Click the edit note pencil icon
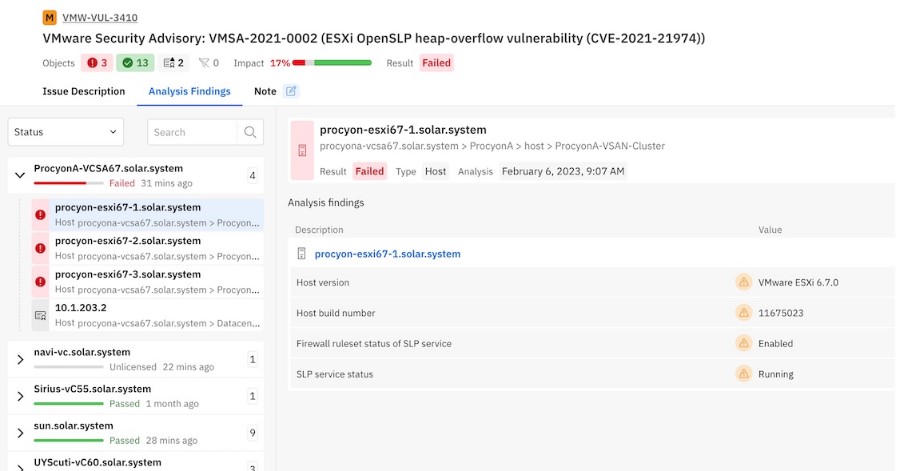 [x=291, y=91]
